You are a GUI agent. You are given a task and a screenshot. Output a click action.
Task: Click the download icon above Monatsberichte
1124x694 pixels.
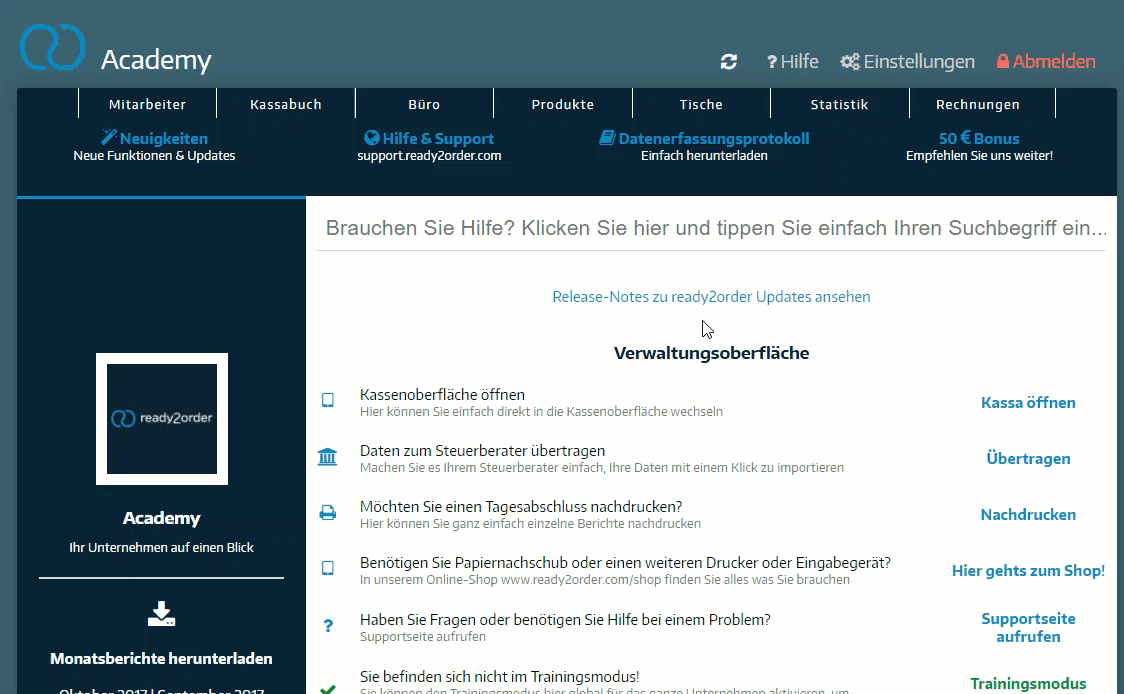click(x=161, y=614)
